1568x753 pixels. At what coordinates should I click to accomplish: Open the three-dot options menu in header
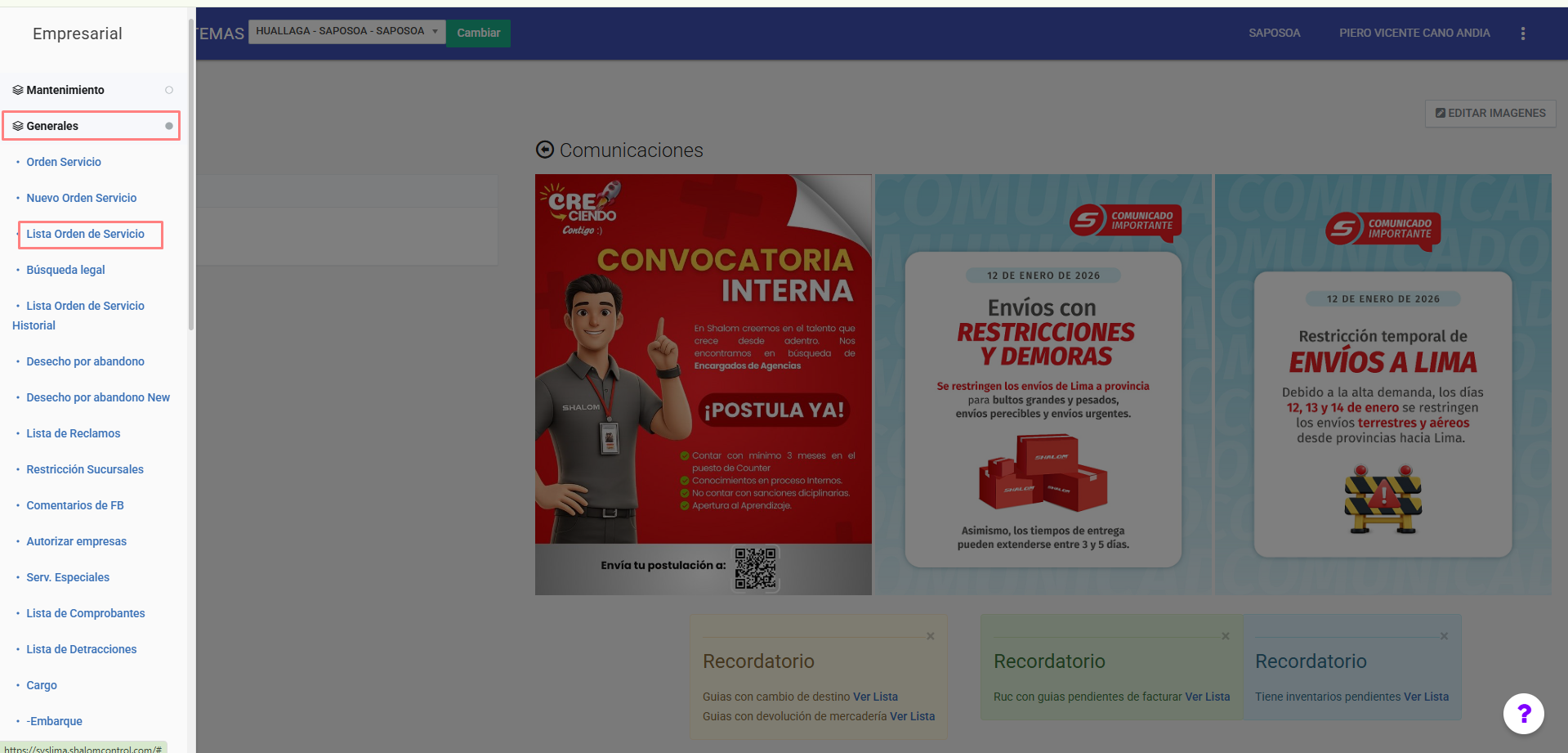tap(1522, 34)
